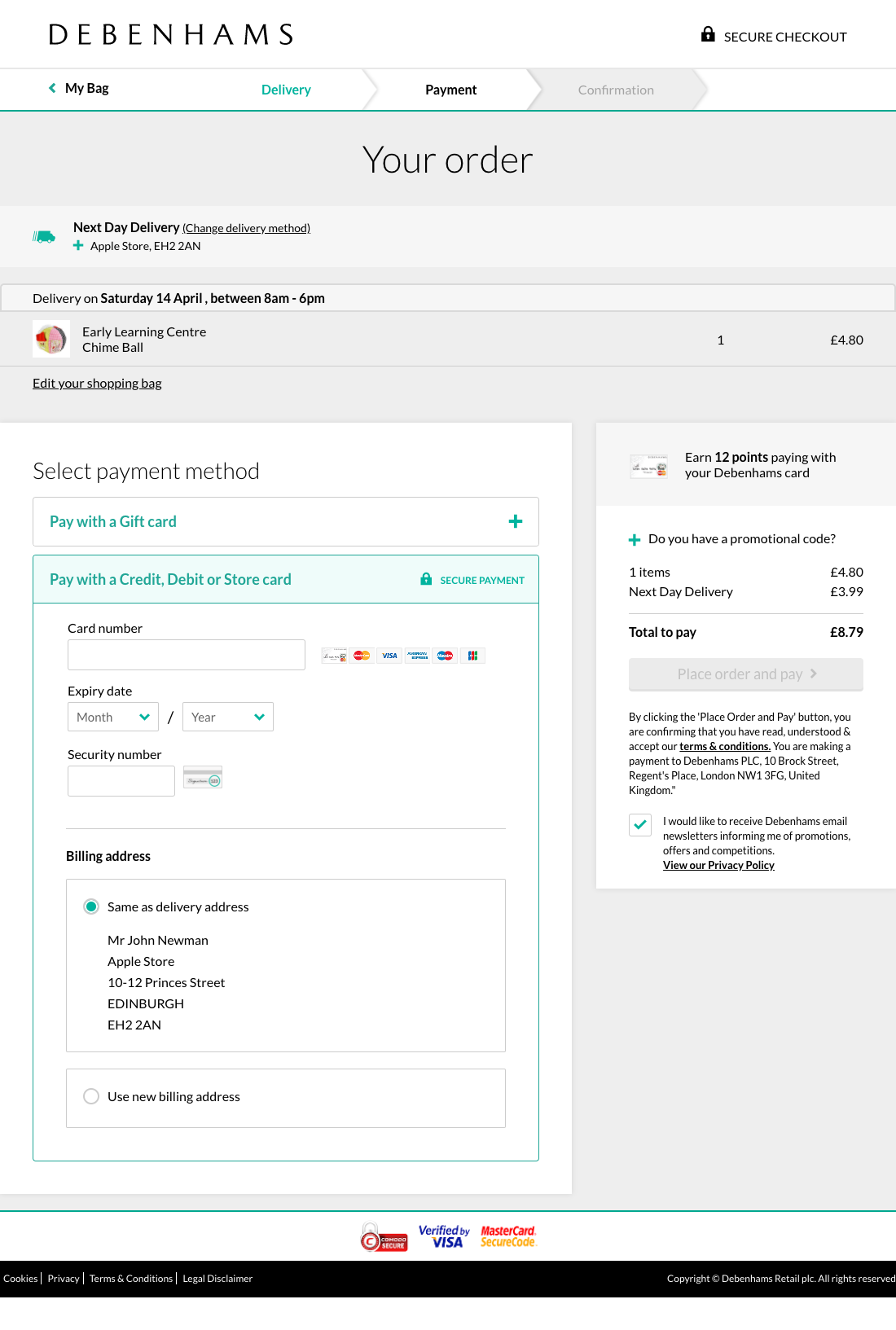Open the expiry Year dropdown
Viewport: 896px width, 1330px height.
point(228,717)
